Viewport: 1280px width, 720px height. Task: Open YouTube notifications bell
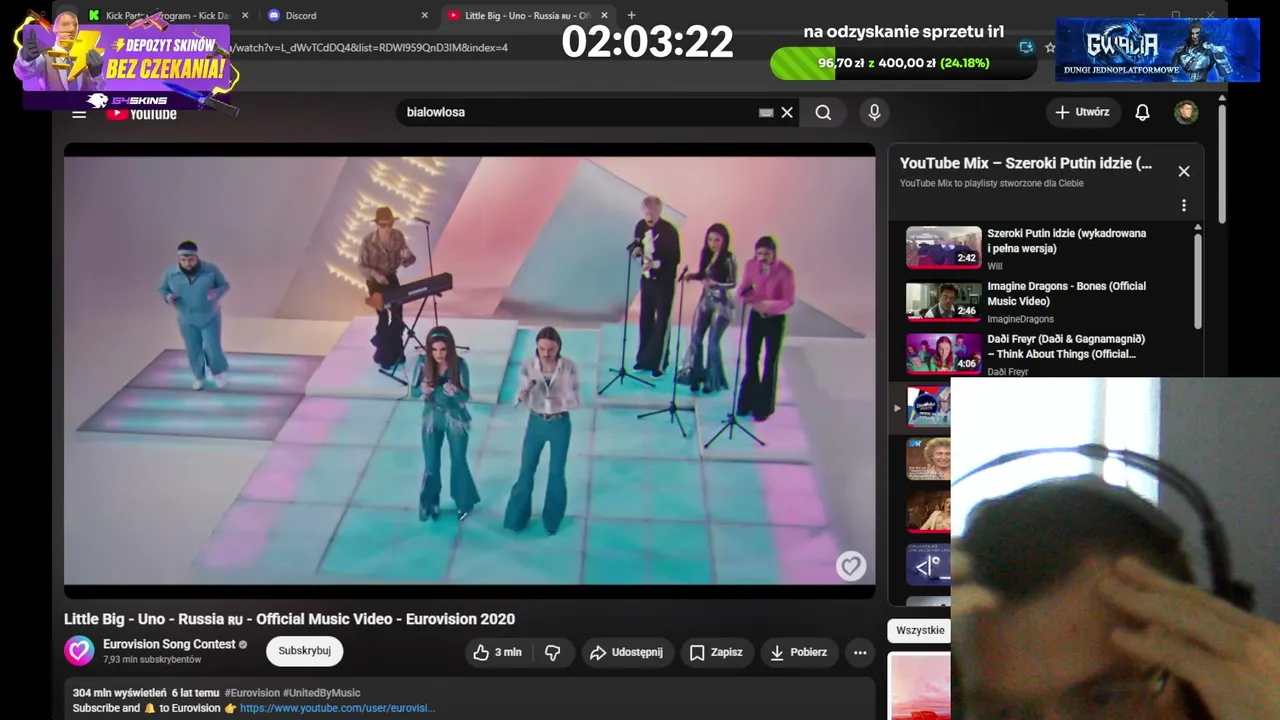[x=1142, y=113]
